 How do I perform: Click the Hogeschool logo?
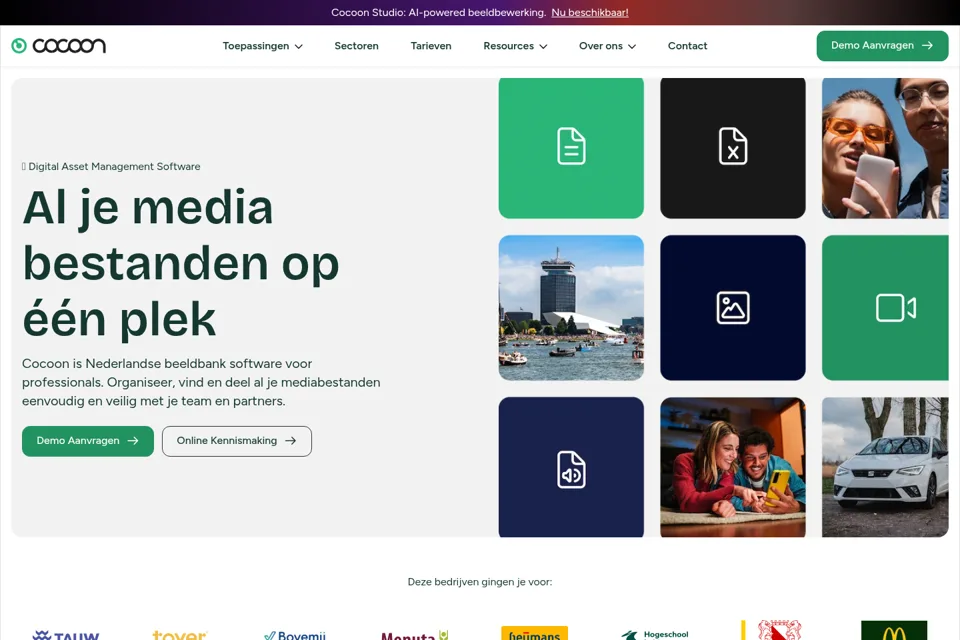coord(654,634)
